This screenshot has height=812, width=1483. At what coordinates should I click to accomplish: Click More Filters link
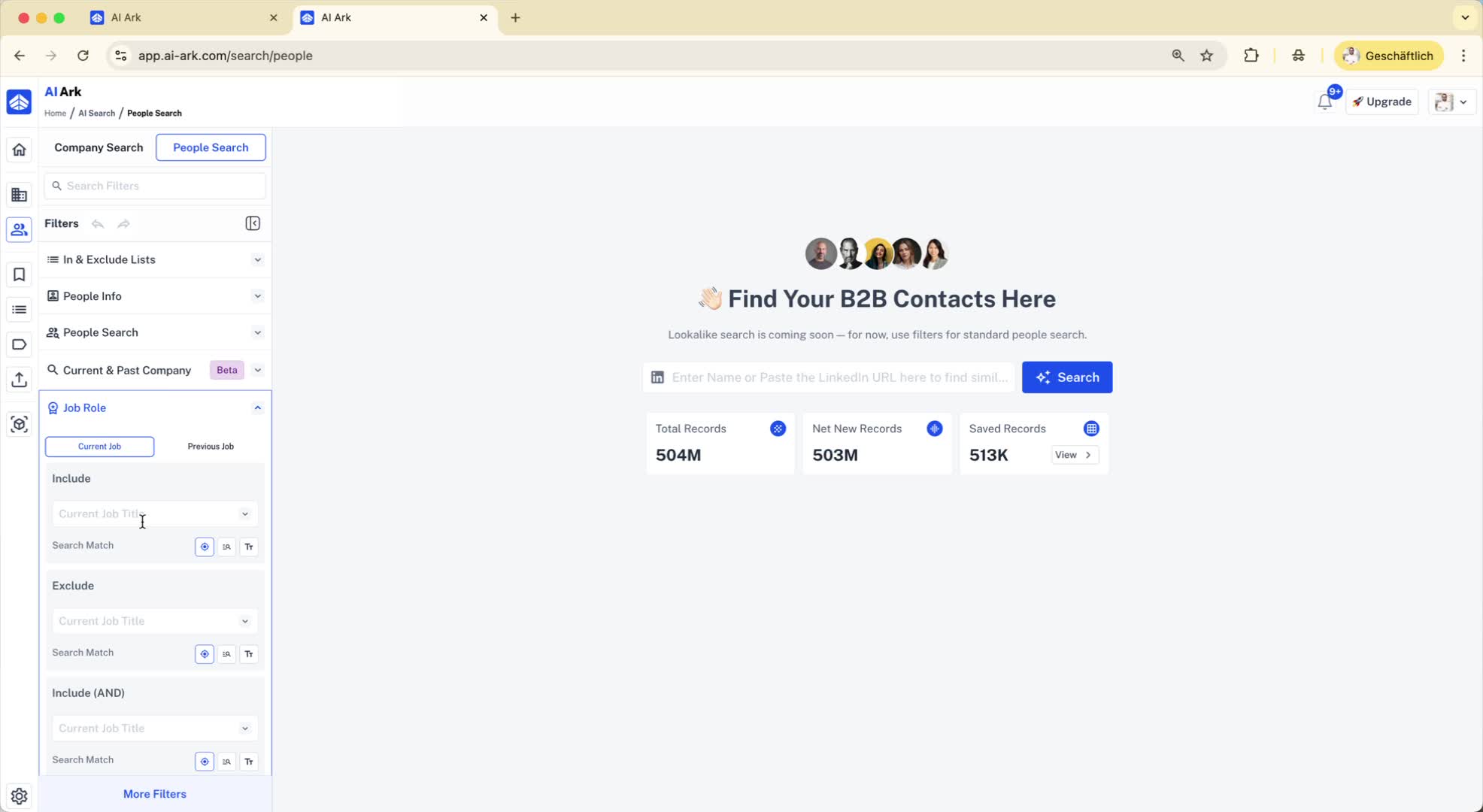(x=154, y=794)
